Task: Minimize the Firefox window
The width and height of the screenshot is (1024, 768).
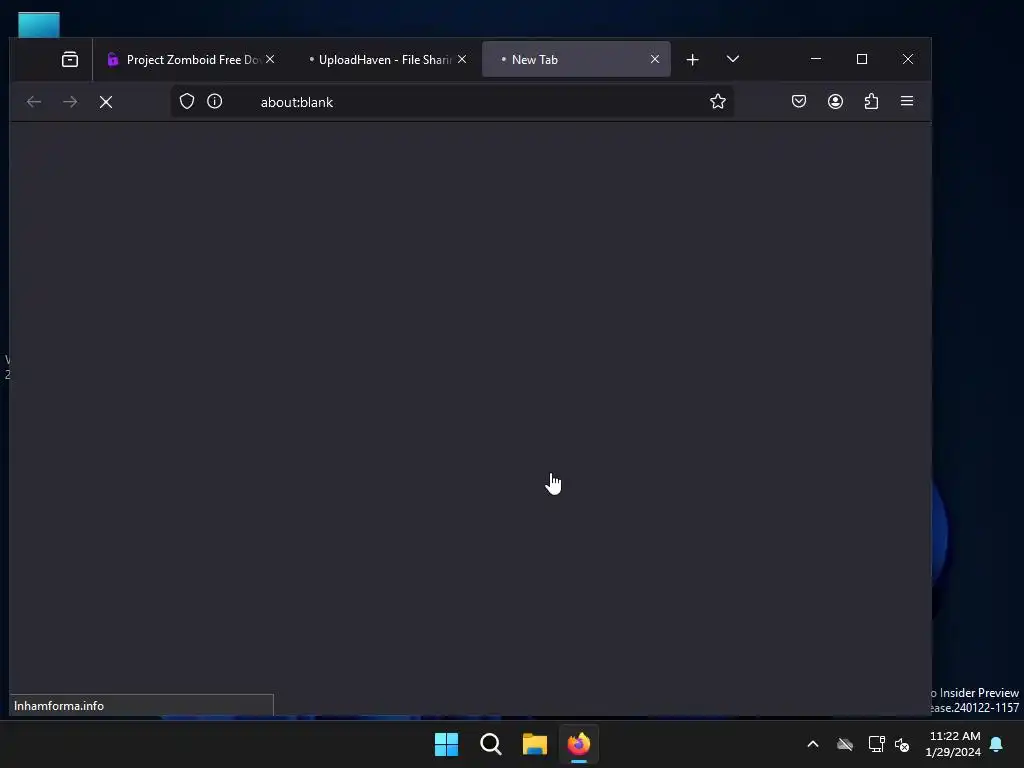Action: pos(816,59)
